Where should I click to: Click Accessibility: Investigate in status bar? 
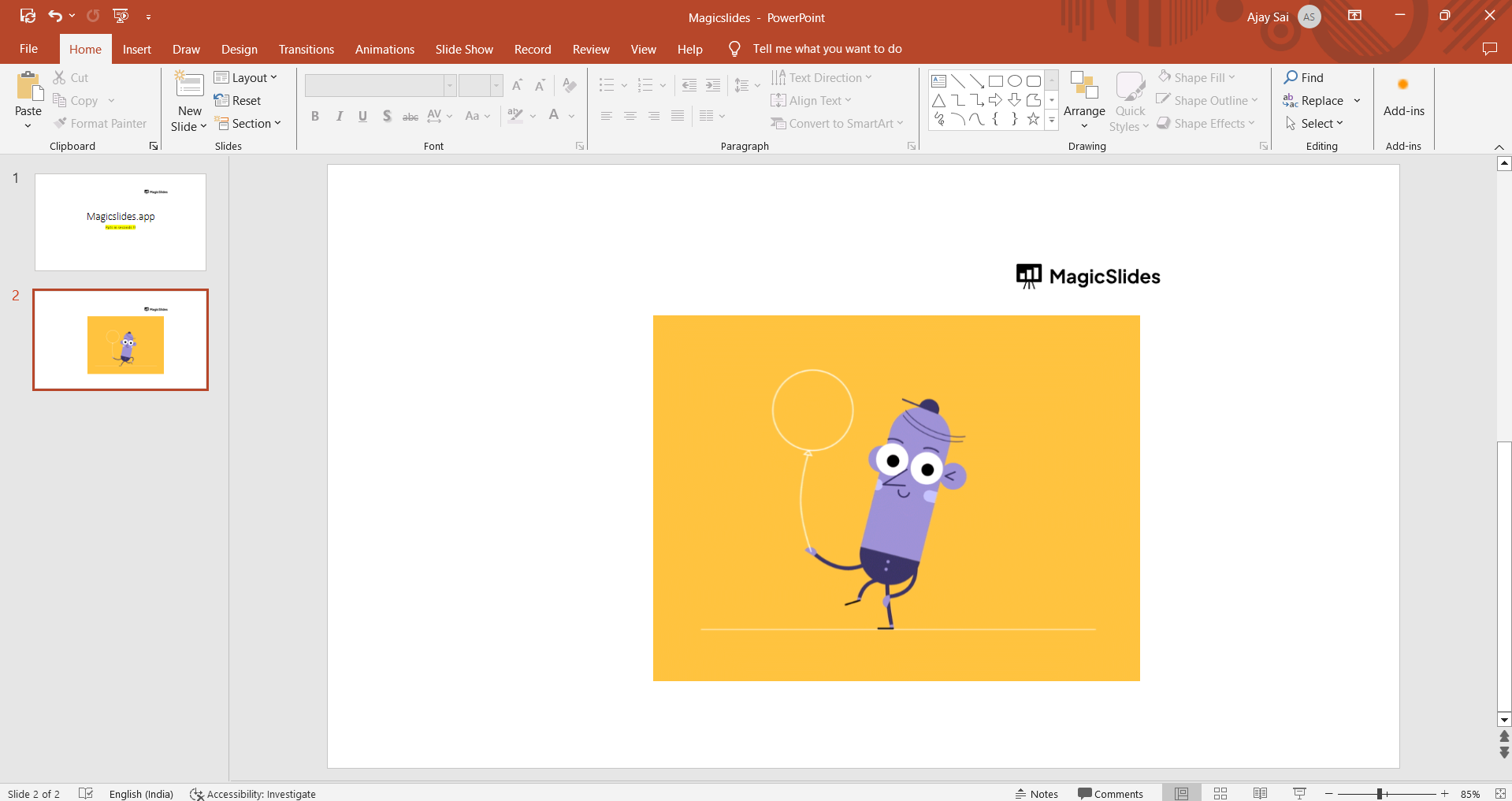[253, 794]
